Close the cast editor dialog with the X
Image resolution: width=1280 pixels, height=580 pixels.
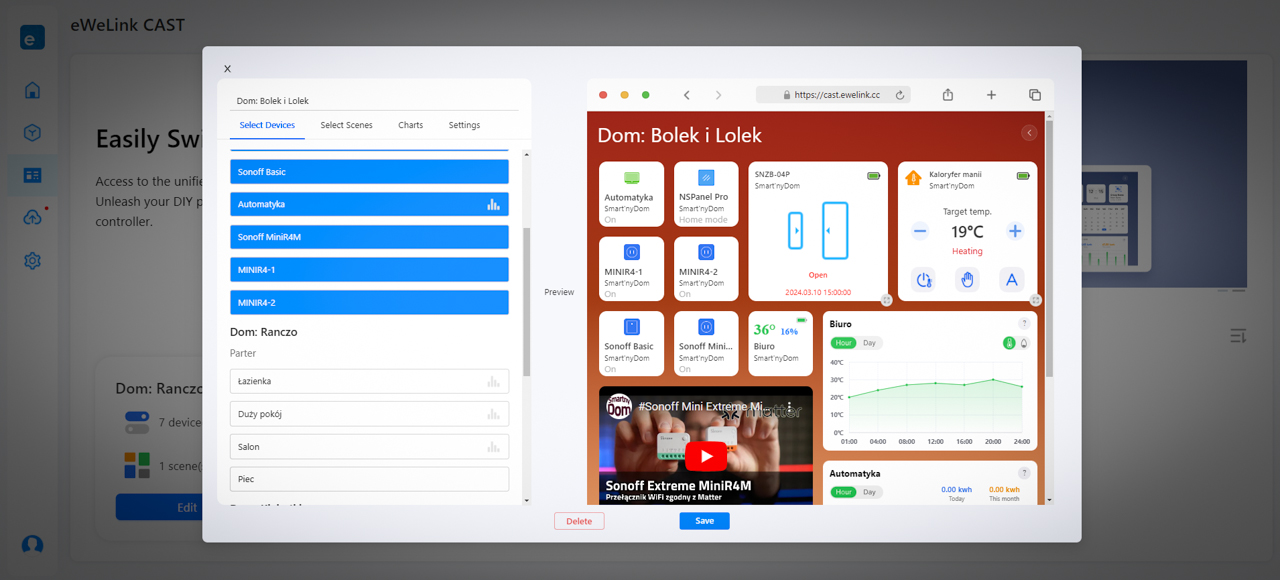coord(227,69)
